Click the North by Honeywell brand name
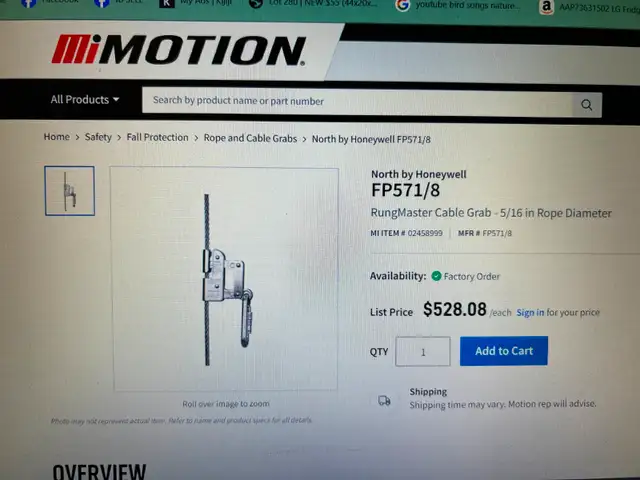640x480 pixels. (x=418, y=174)
